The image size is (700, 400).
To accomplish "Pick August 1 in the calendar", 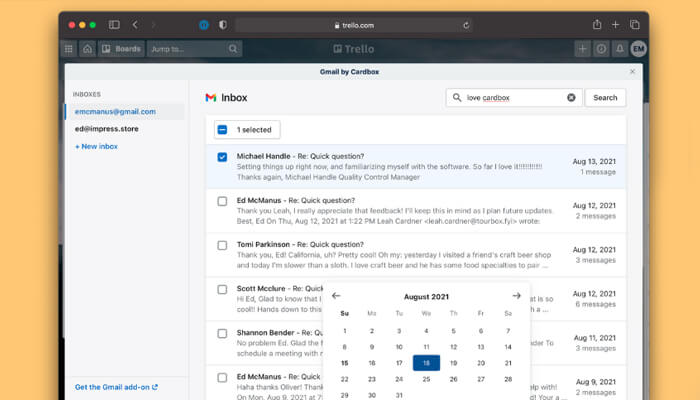I will 345,331.
